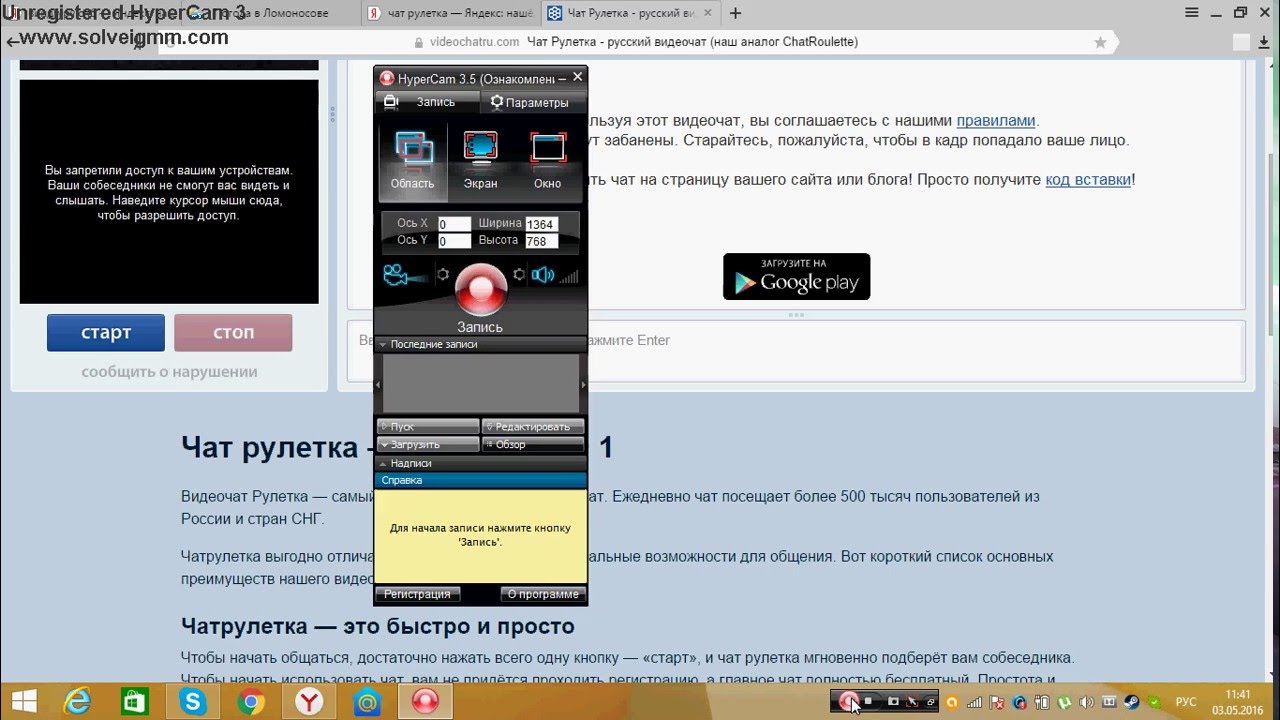The width and height of the screenshot is (1280, 720).
Task: Open the HyperCam taskbar button
Action: 425,703
